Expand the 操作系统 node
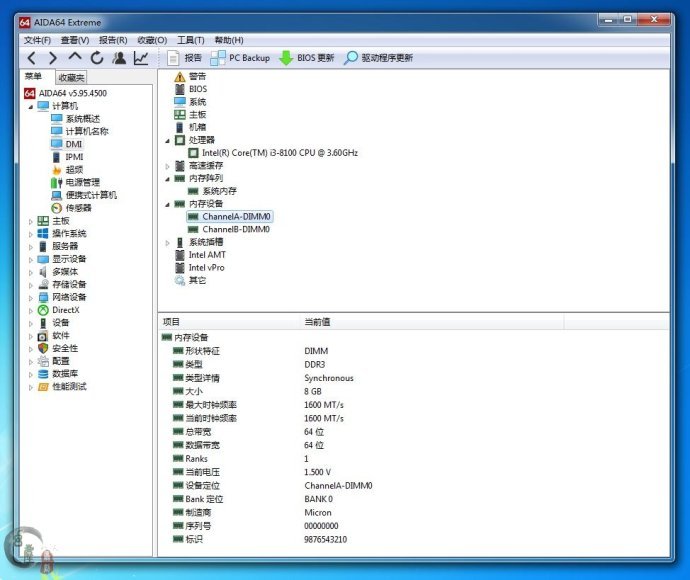Screen dimensions: 690x580 coord(31,235)
